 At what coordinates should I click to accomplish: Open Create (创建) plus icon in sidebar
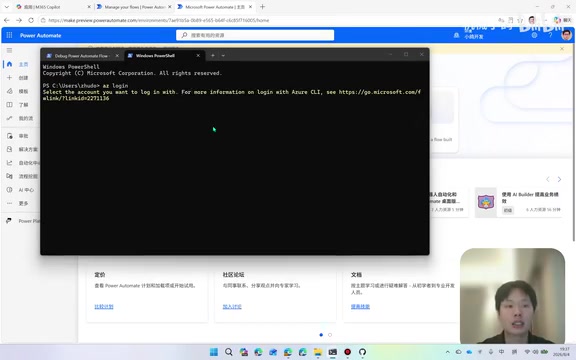[10, 78]
